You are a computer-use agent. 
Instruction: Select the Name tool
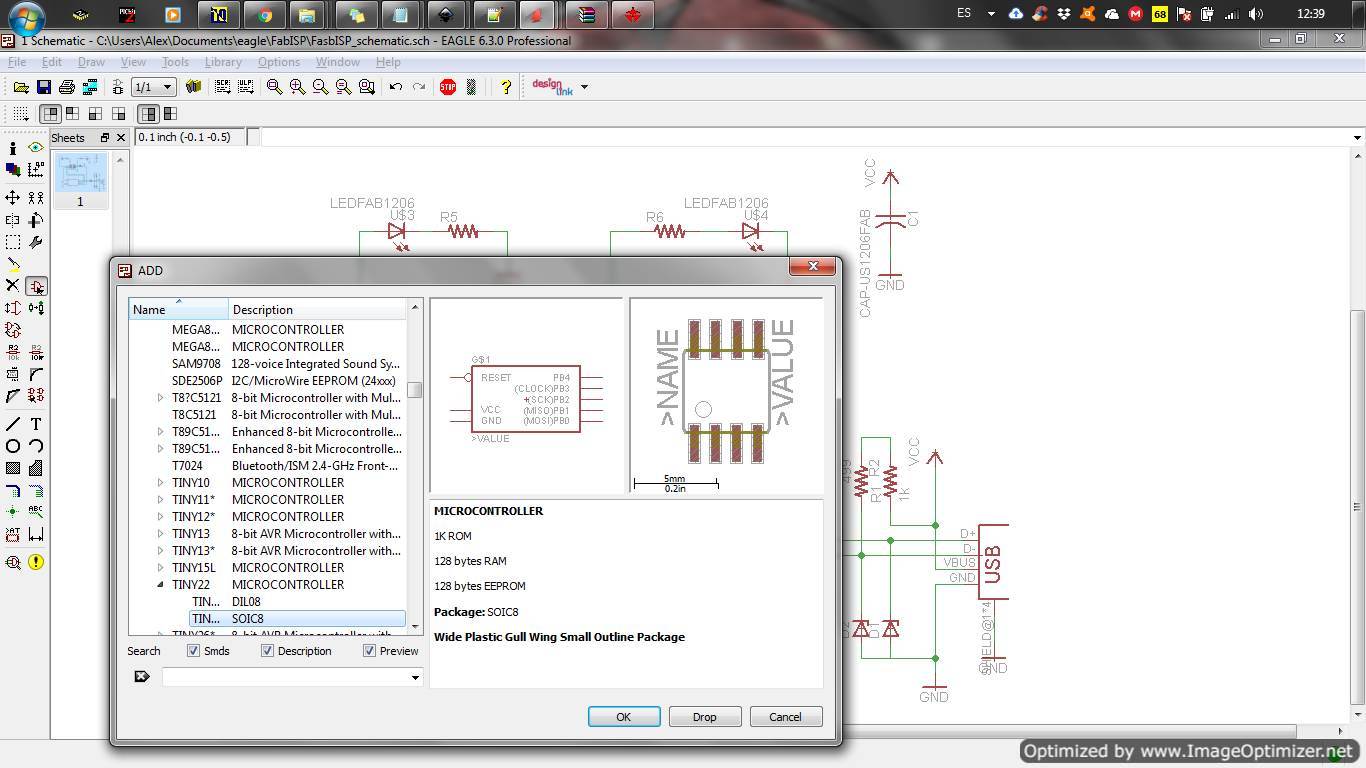13,352
